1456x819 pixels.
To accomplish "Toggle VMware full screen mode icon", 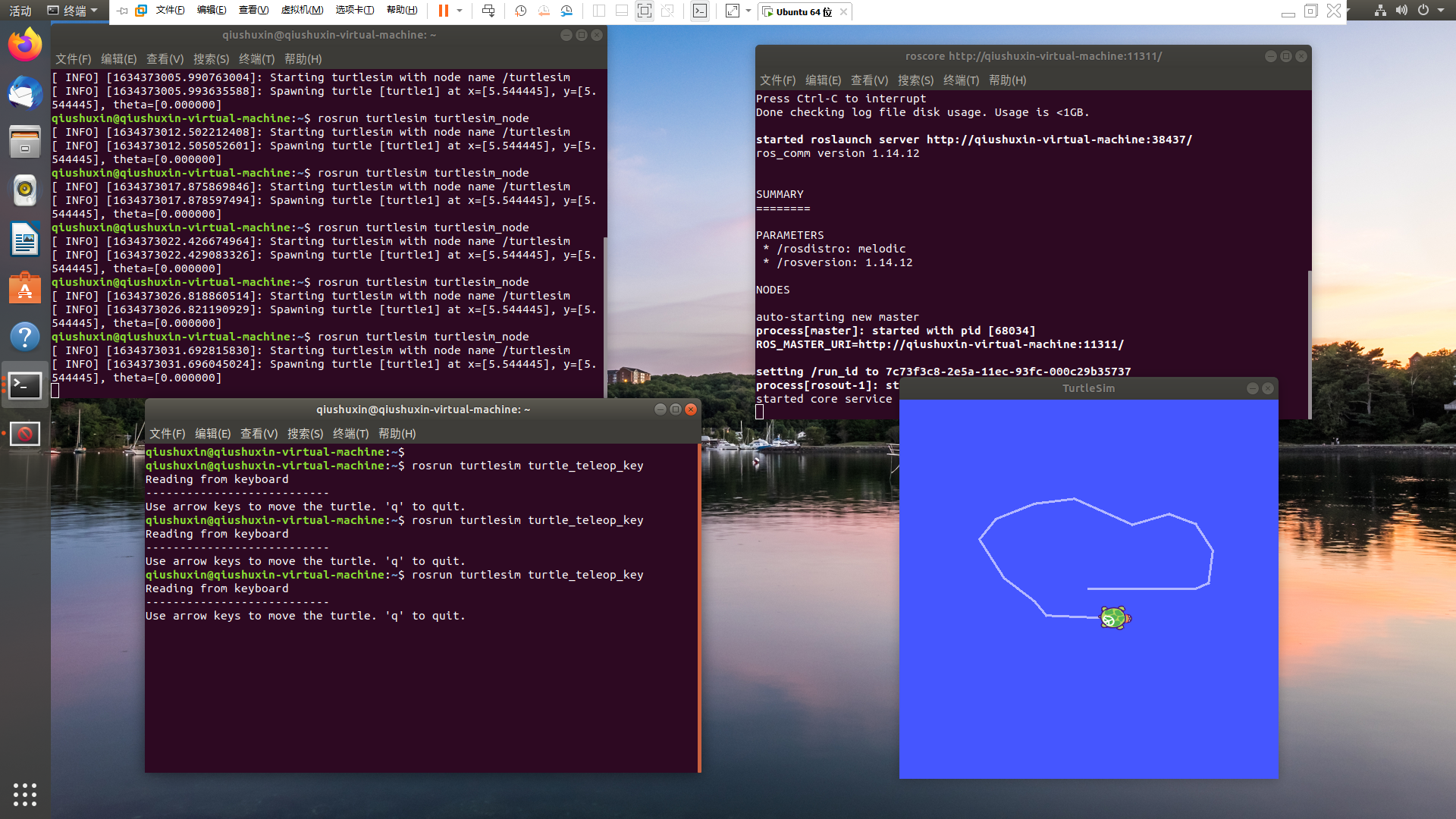I will (x=644, y=11).
